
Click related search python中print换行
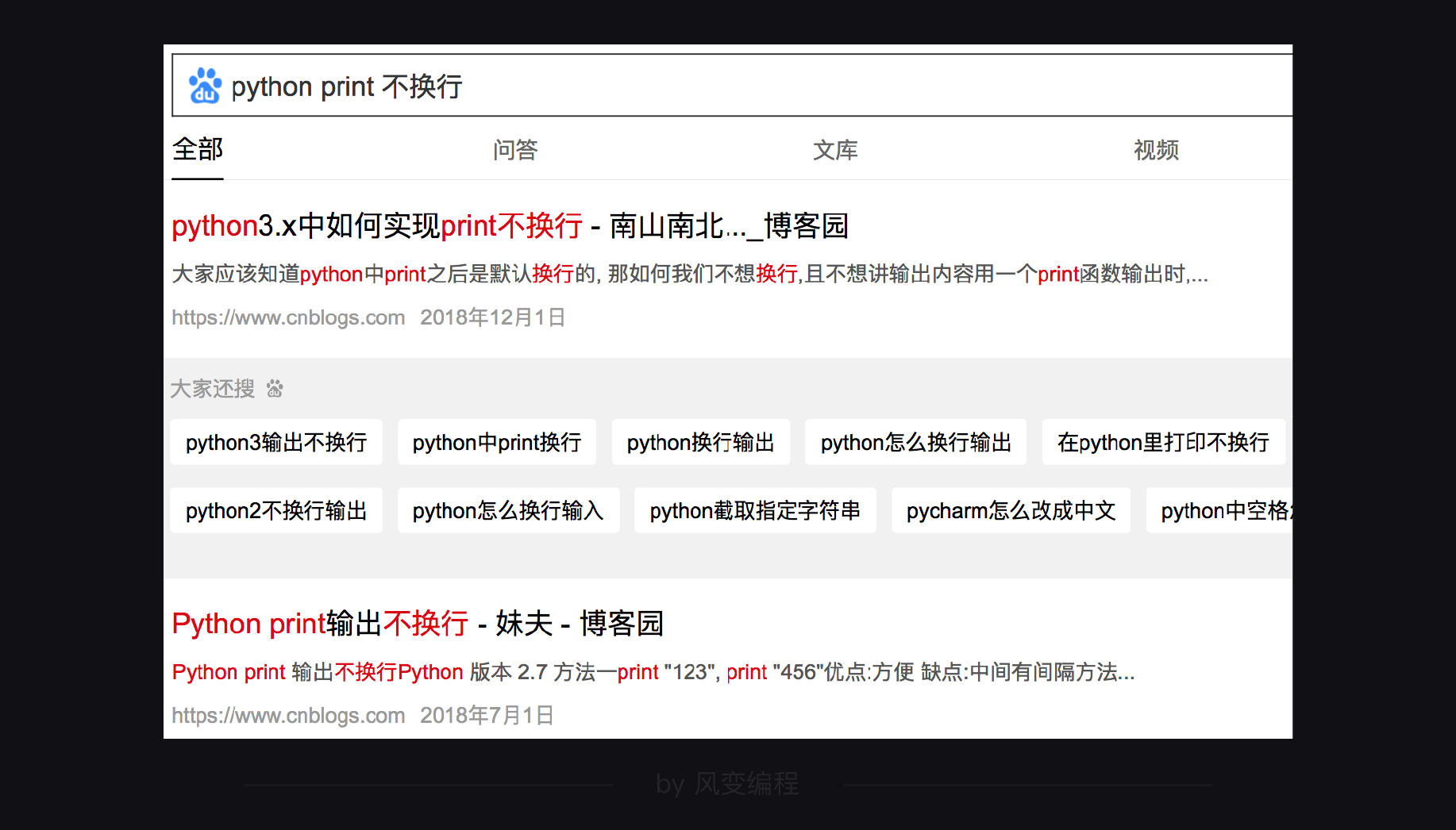(497, 442)
